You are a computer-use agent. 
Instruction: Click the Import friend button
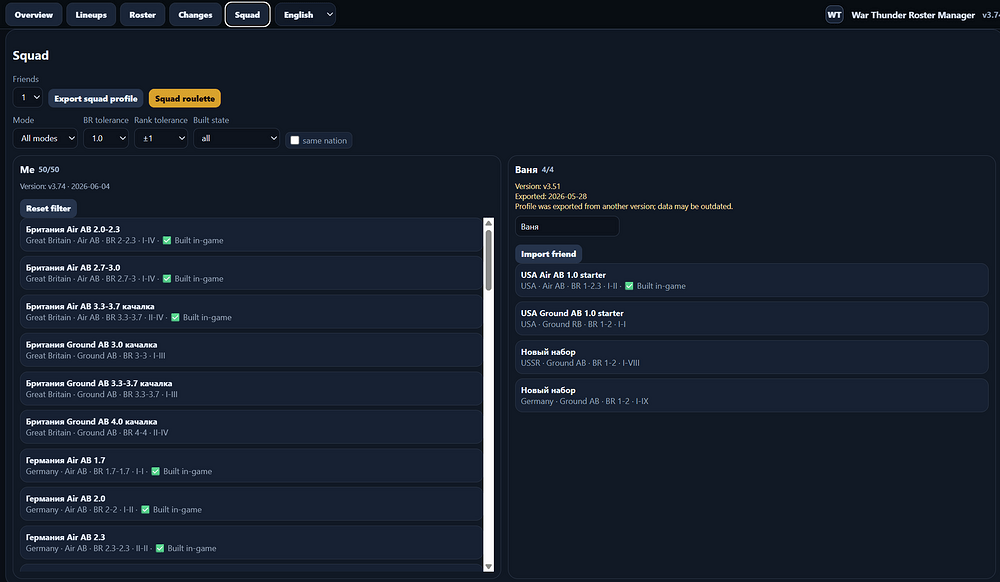click(x=548, y=254)
